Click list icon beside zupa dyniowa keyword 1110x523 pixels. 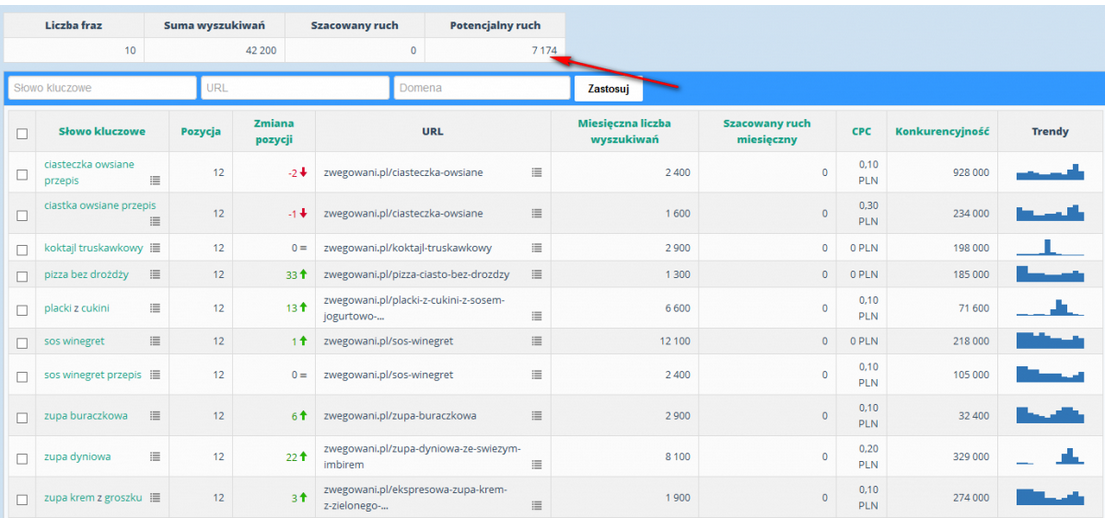pos(155,457)
